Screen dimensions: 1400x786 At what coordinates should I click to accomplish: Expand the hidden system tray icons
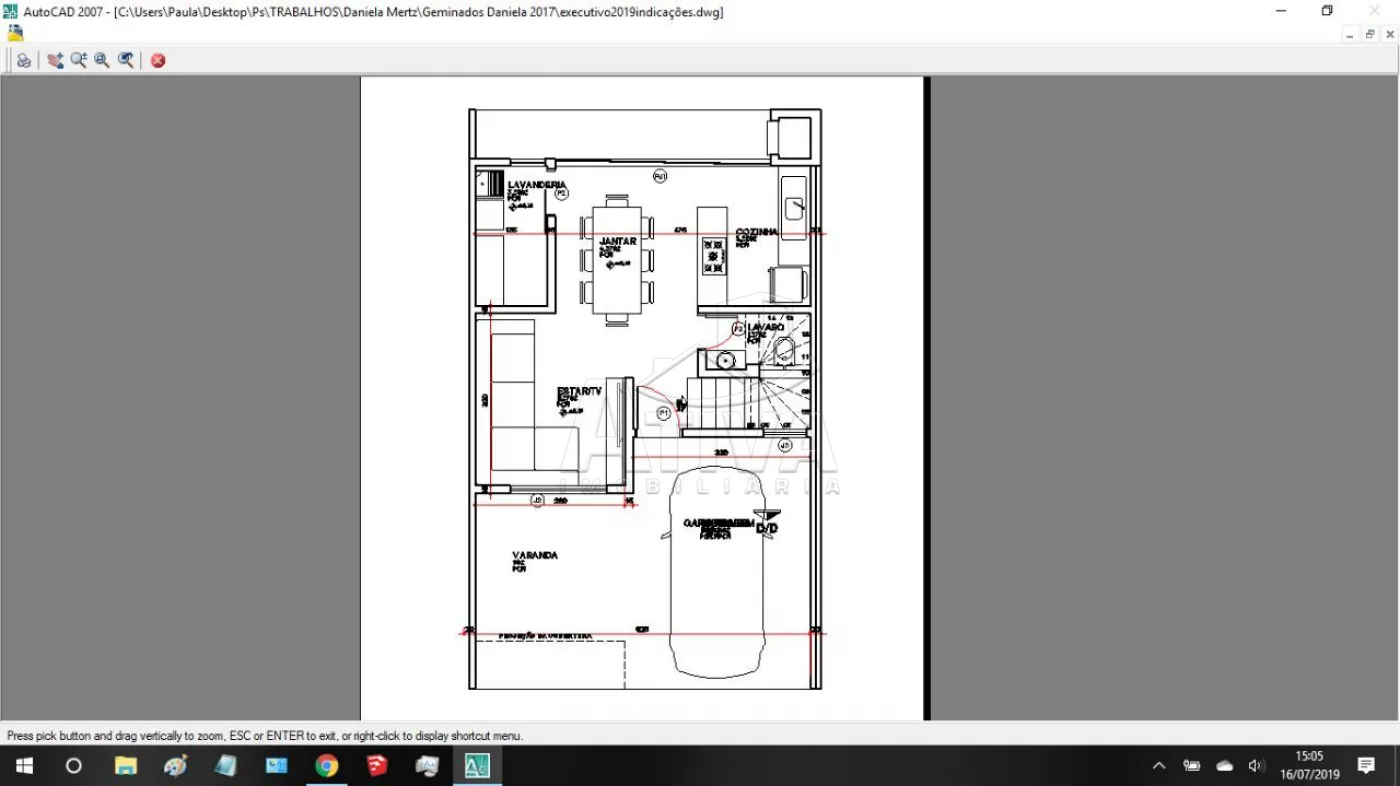(x=1159, y=766)
